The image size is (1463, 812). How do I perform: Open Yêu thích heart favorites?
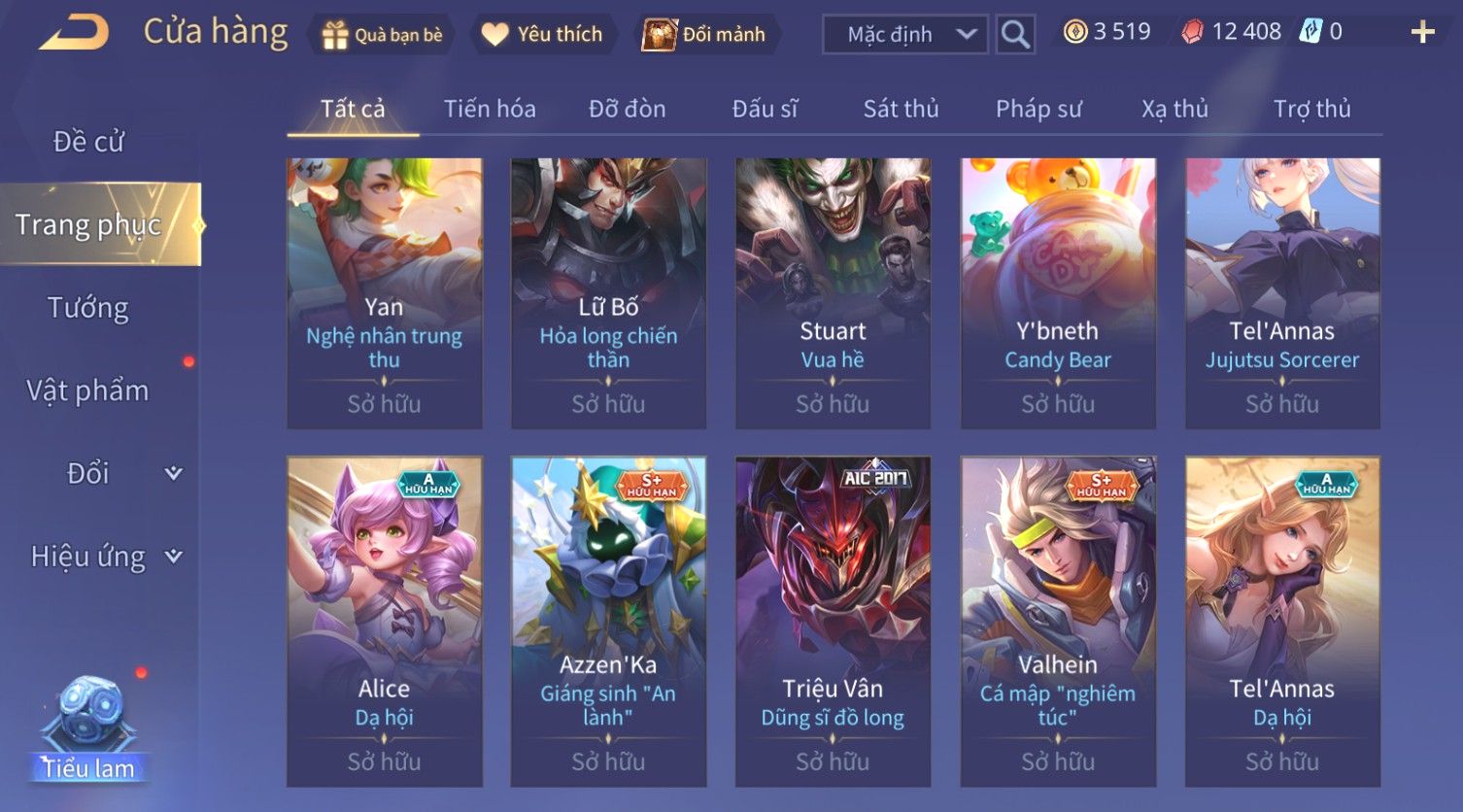[x=494, y=35]
